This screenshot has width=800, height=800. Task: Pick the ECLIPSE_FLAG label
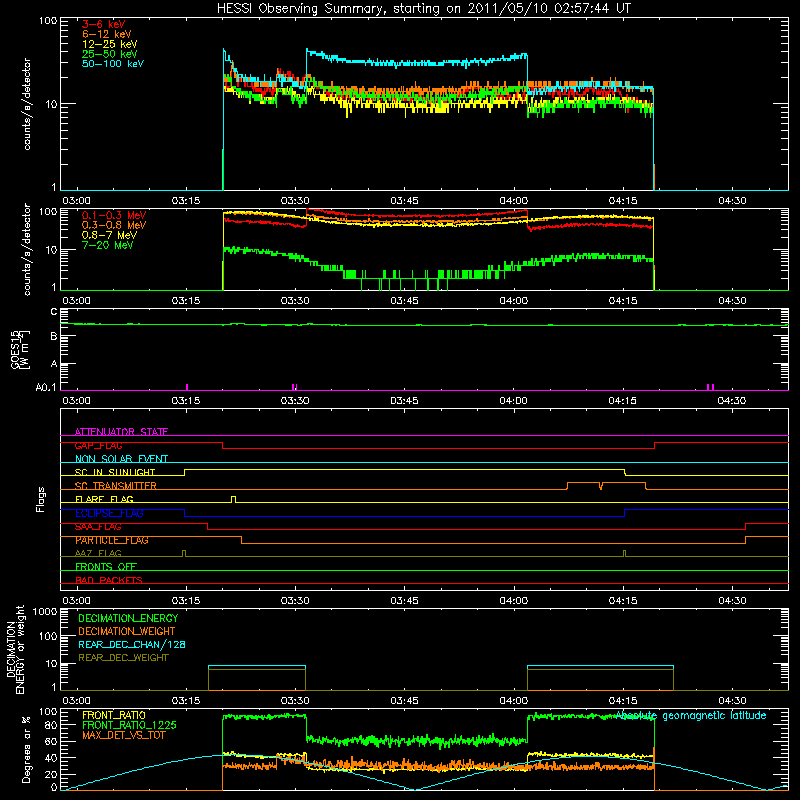click(109, 513)
